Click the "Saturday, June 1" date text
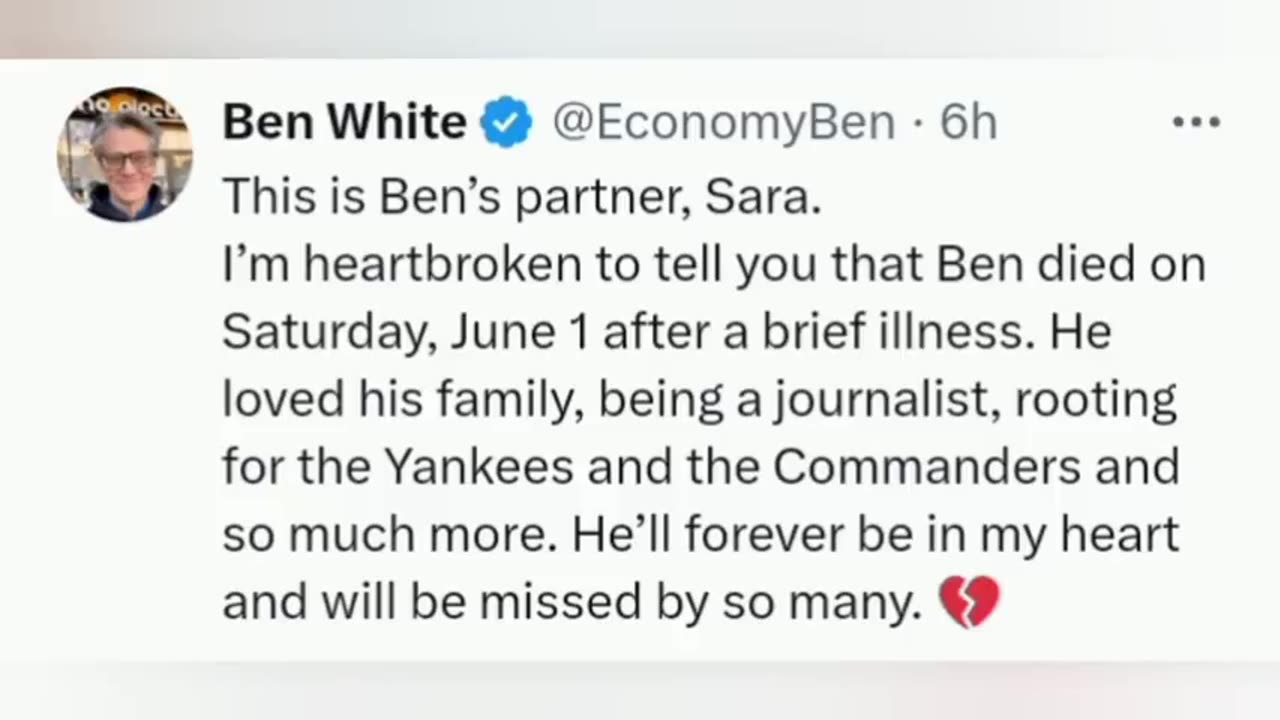This screenshot has height=720, width=1280. click(406, 332)
